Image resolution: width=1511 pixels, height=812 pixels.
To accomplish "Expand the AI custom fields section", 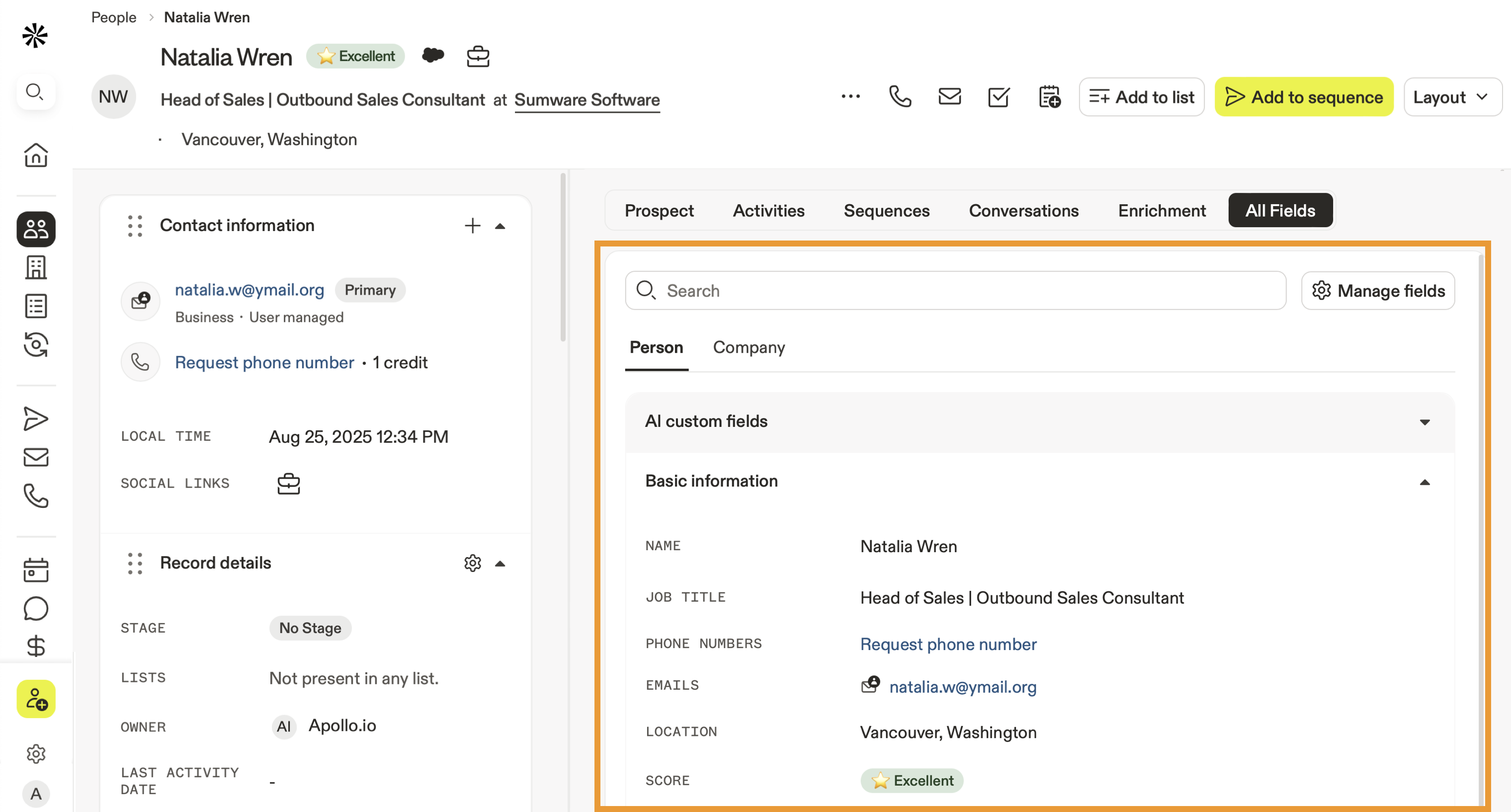I will (1424, 422).
